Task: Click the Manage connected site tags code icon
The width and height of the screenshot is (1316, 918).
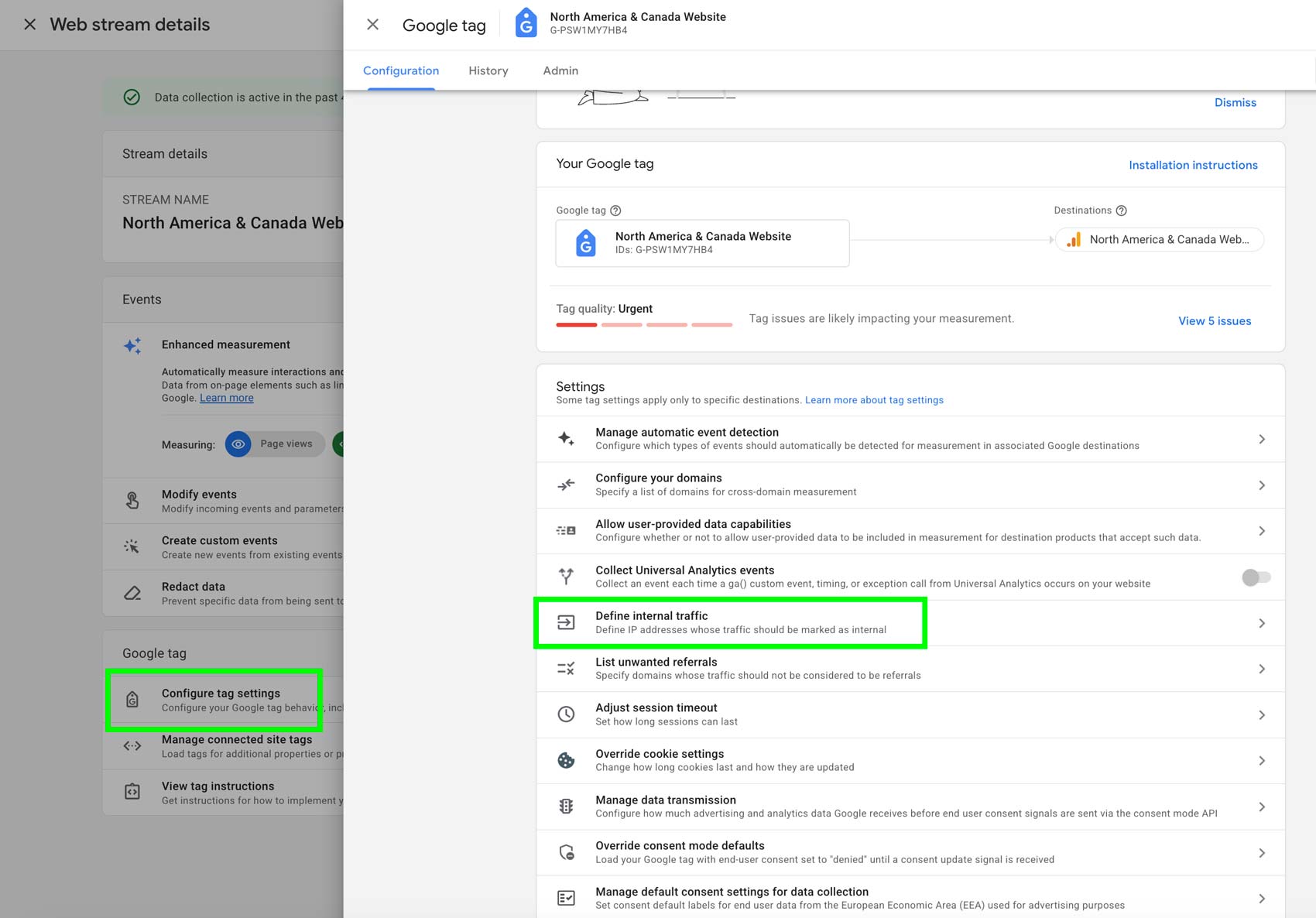Action: [132, 745]
